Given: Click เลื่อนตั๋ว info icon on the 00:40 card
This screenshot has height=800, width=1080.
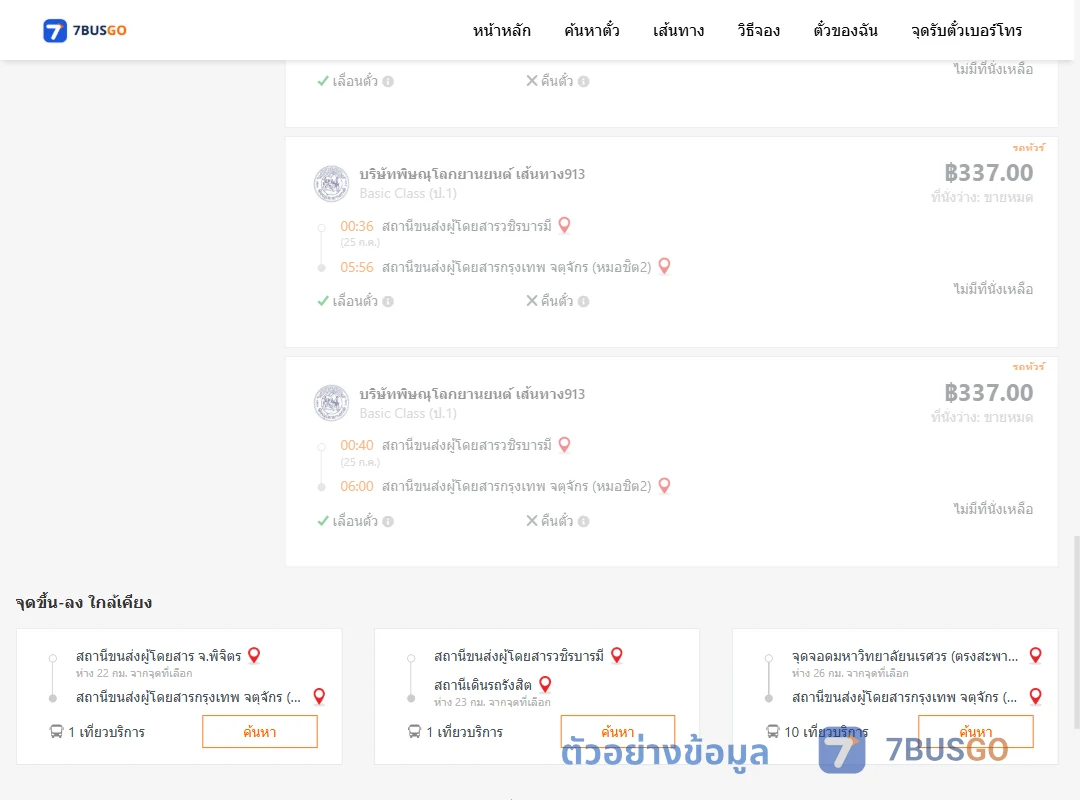Looking at the screenshot, I should pyautogui.click(x=388, y=521).
